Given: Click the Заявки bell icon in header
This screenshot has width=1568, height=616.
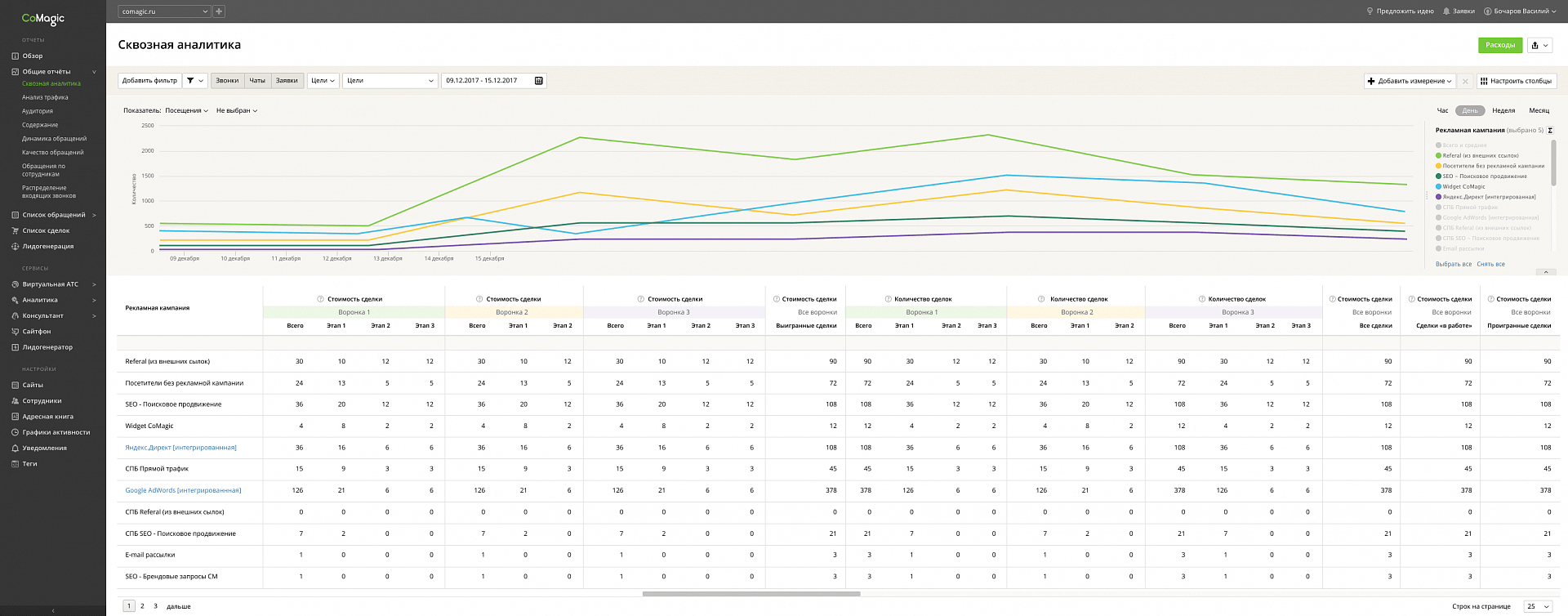Looking at the screenshot, I should [1446, 11].
